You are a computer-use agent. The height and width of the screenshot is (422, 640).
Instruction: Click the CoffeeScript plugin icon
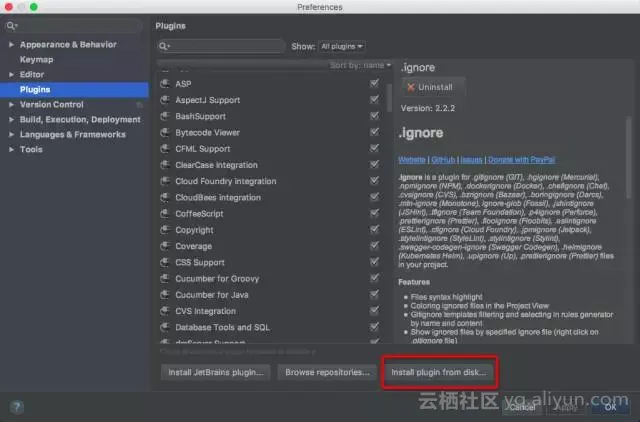coord(165,213)
